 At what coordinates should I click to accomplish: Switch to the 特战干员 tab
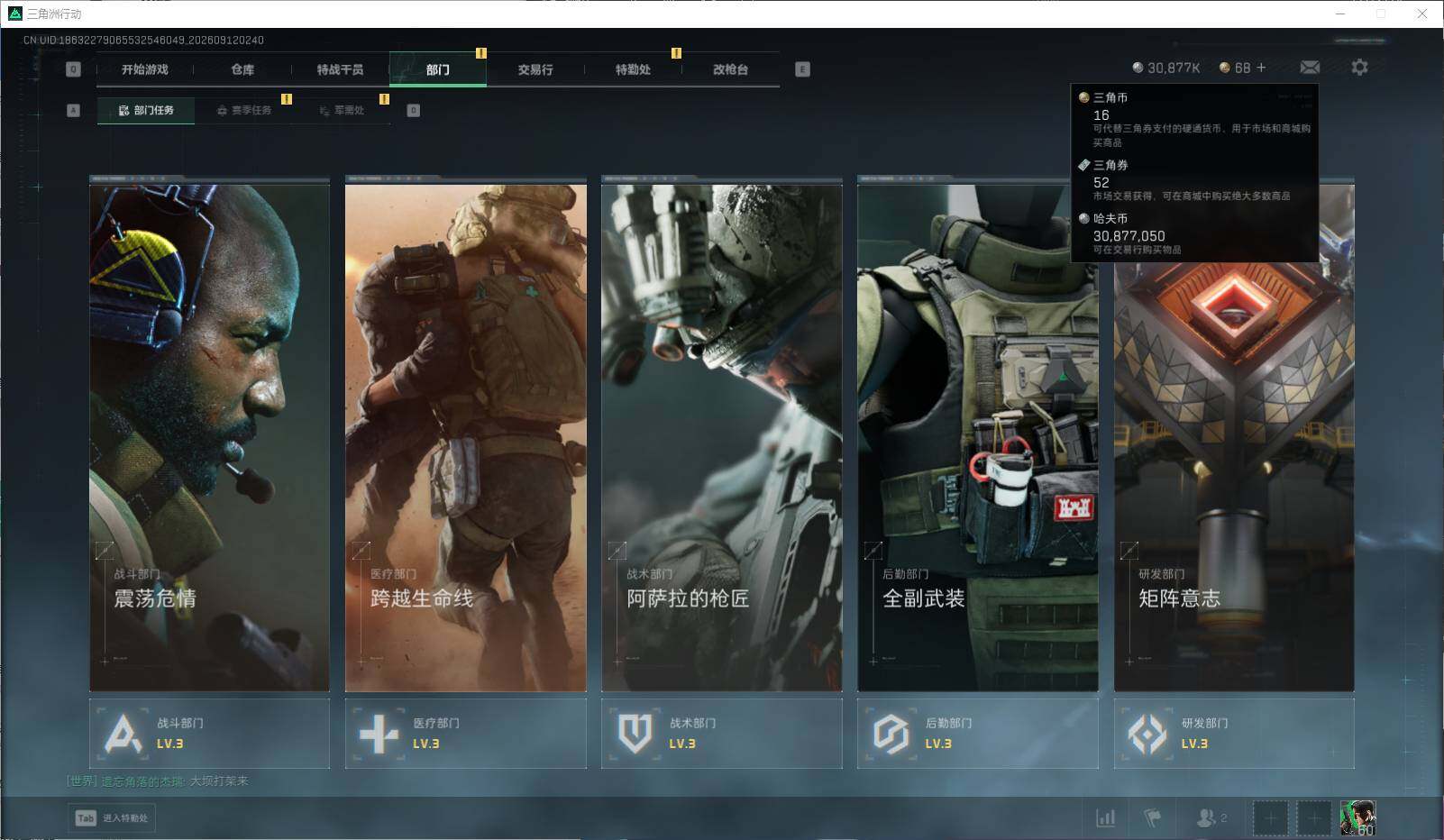click(x=340, y=69)
